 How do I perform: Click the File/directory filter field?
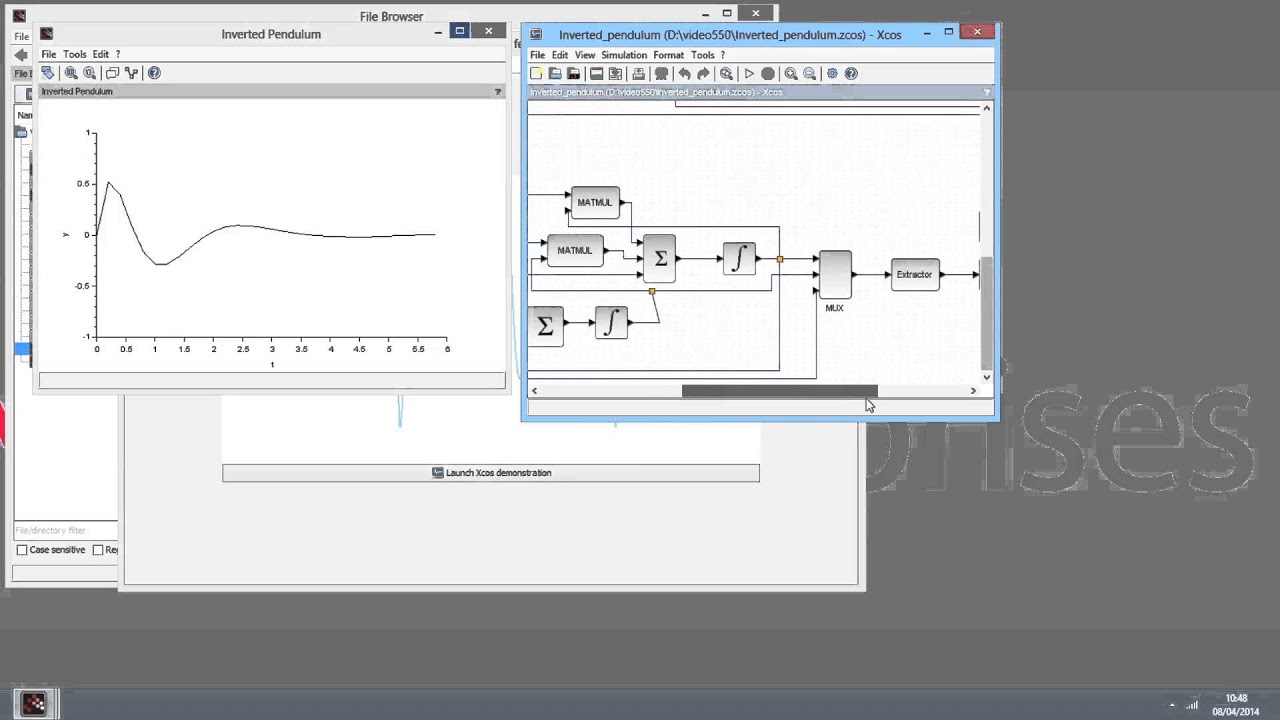[x=65, y=530]
